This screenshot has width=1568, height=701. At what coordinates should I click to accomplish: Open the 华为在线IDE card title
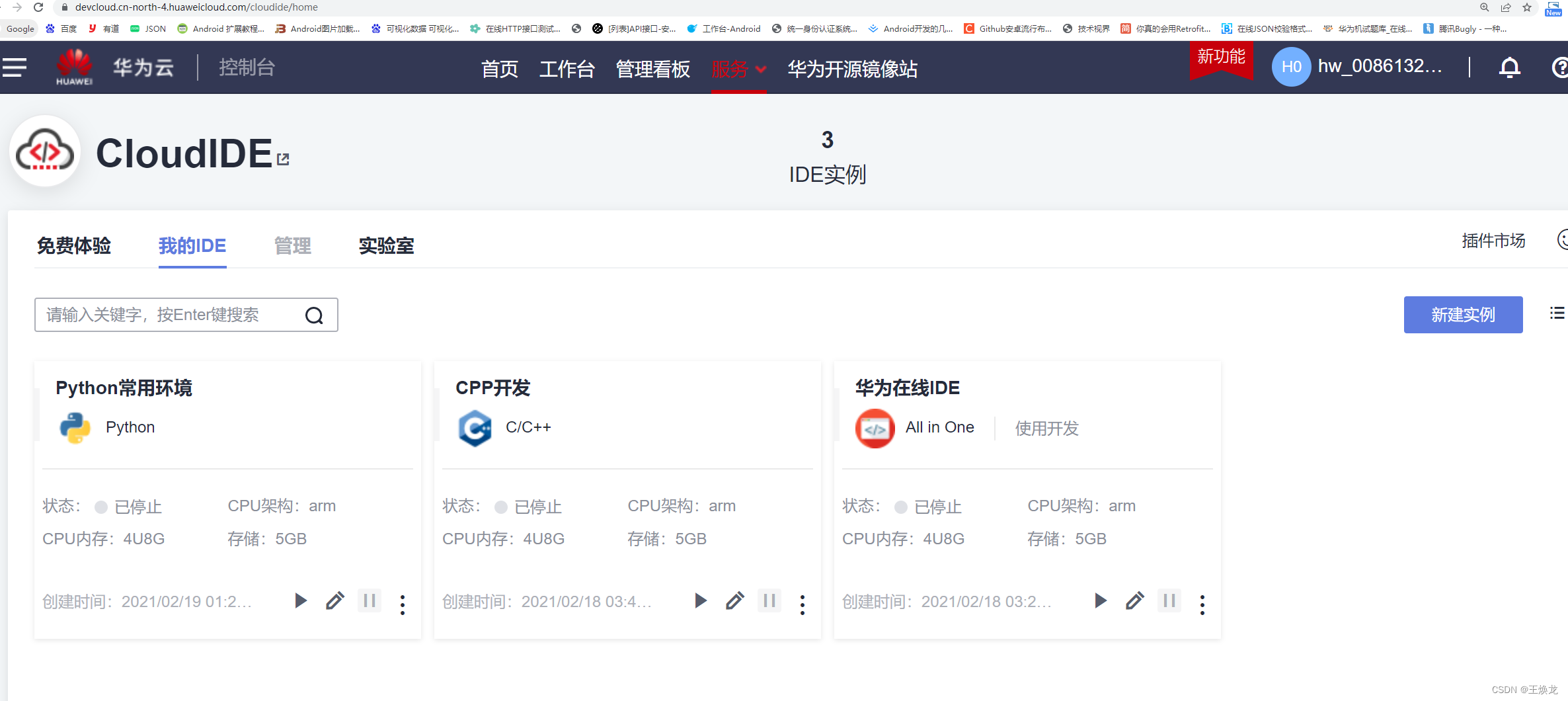[908, 388]
